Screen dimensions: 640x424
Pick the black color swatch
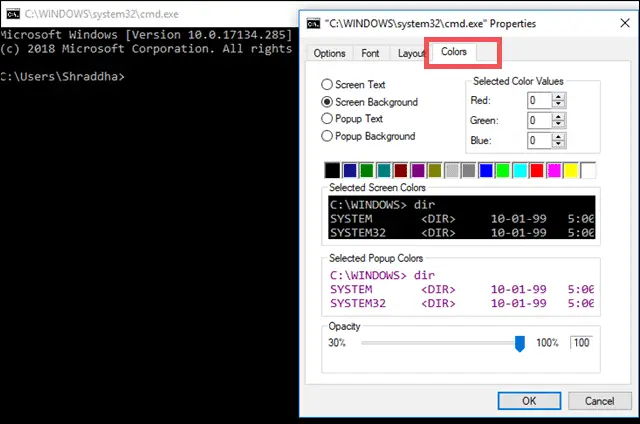[x=332, y=170]
